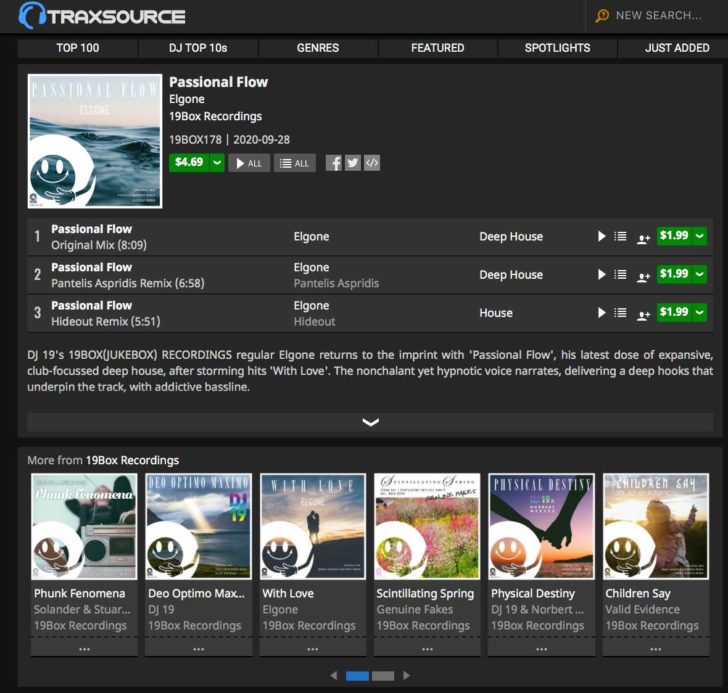This screenshot has height=693, width=728.
Task: Open the Phunk Fenomena cover thumbnail
Action: 84,526
